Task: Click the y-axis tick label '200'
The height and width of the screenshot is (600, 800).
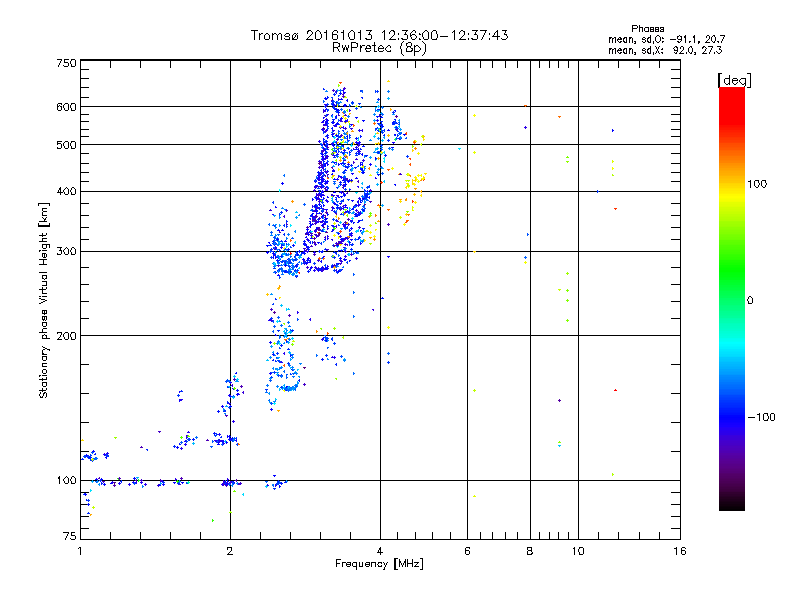Action: (x=66, y=336)
